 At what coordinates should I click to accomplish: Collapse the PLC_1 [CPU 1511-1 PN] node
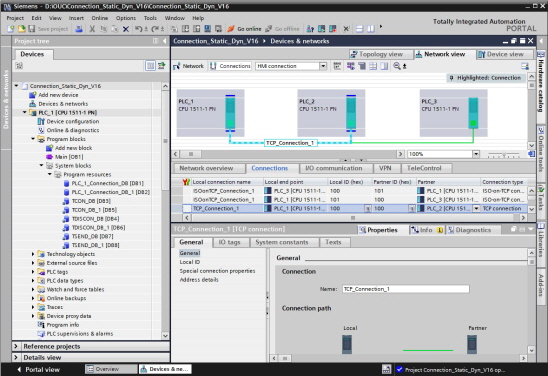24,113
